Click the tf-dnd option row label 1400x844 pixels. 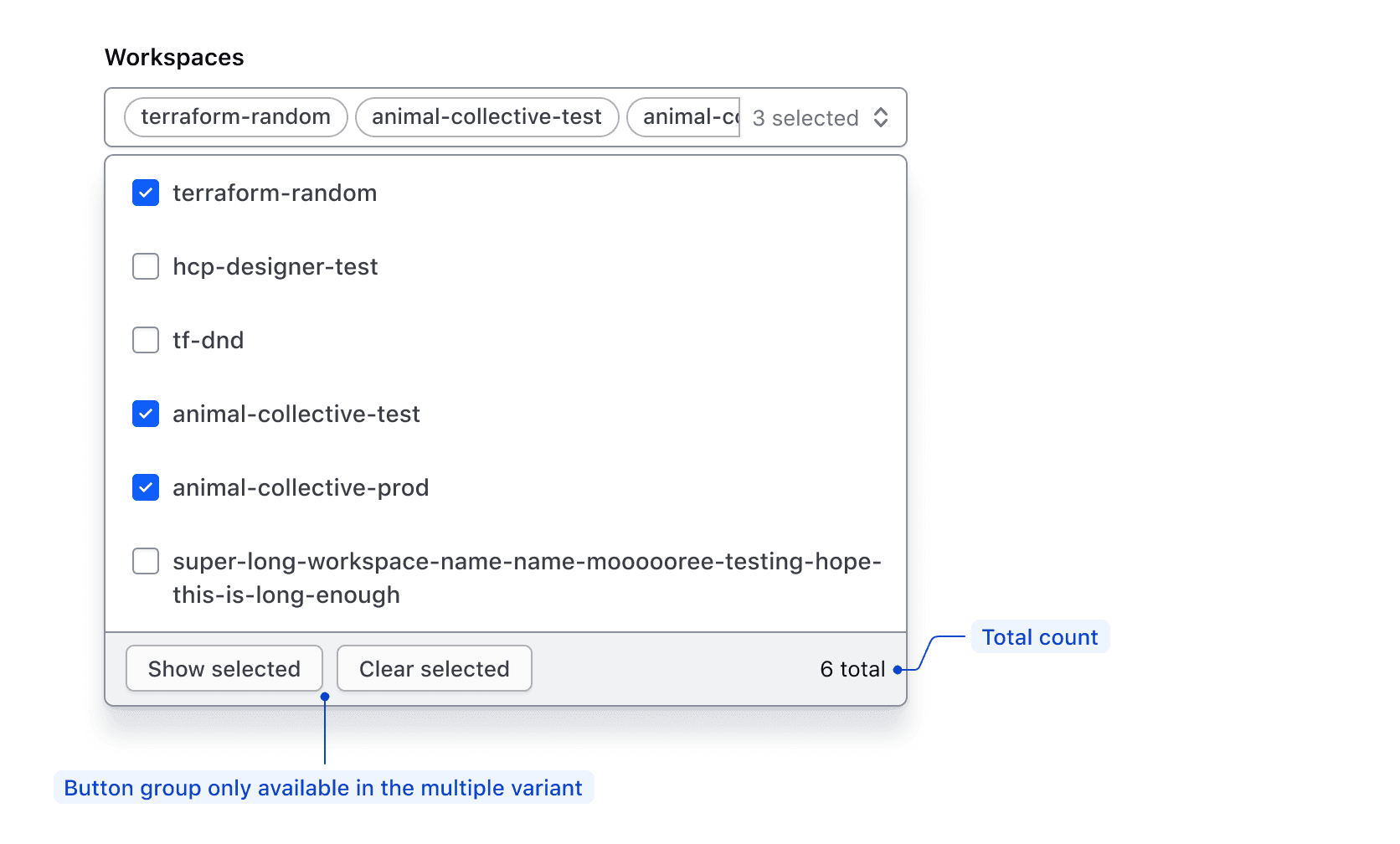(x=208, y=340)
